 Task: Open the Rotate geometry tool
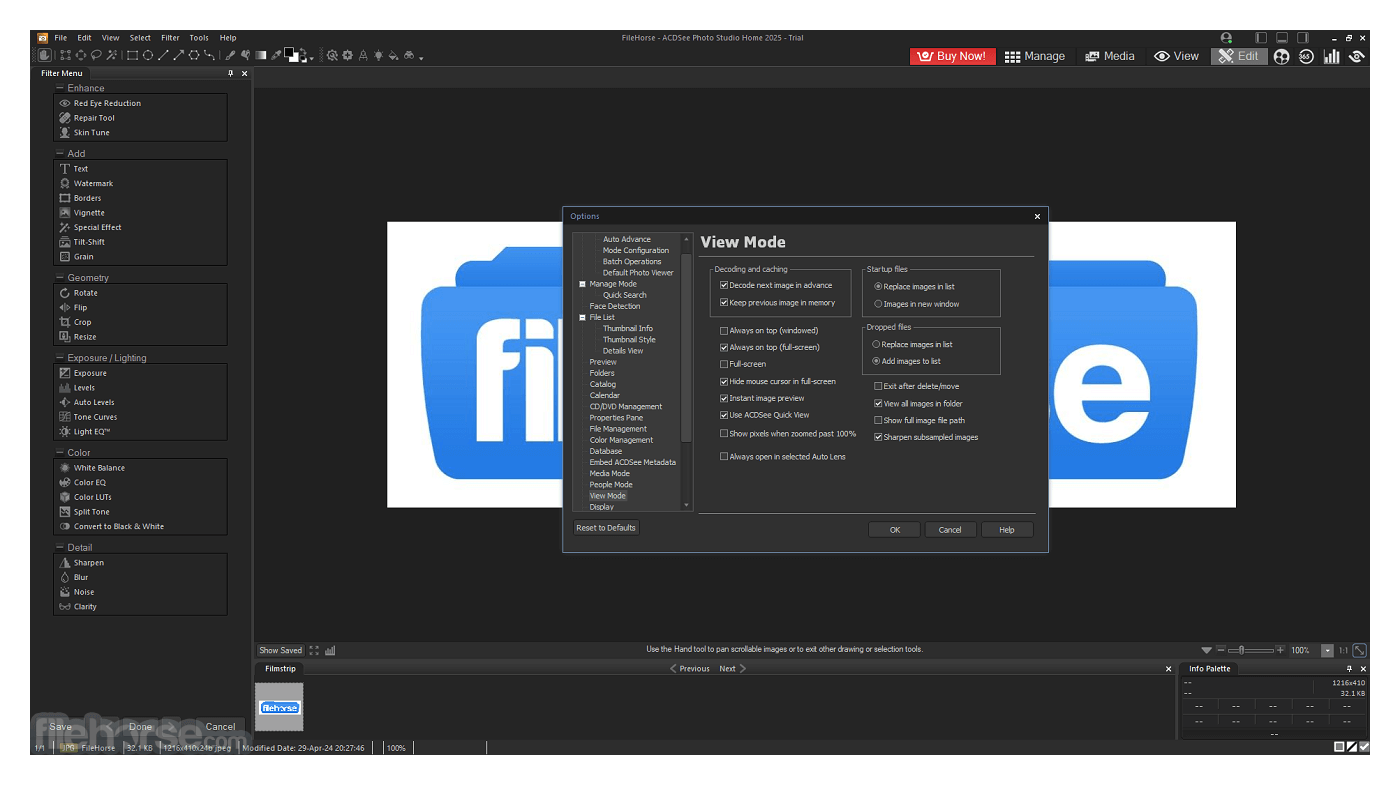[x=86, y=293]
